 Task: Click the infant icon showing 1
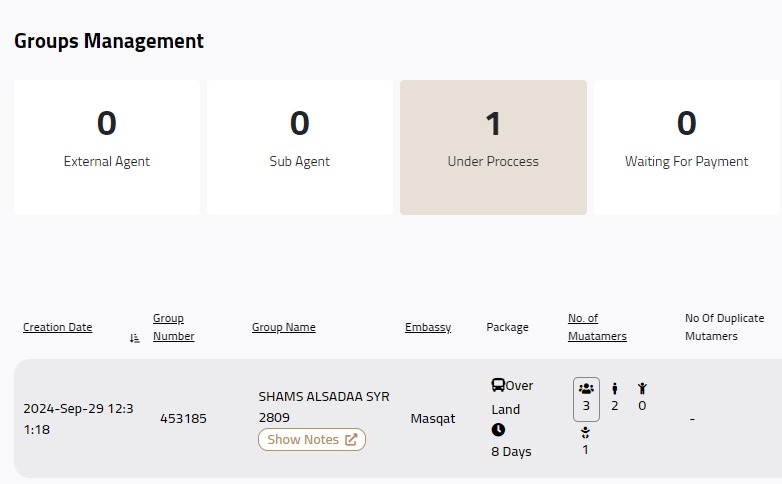point(586,433)
